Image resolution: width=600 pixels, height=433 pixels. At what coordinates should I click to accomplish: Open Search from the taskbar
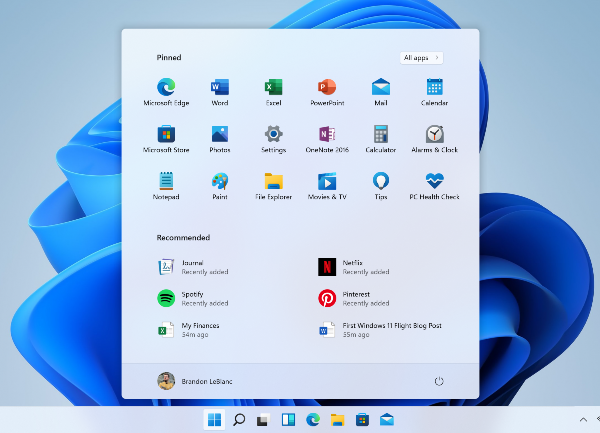click(239, 420)
